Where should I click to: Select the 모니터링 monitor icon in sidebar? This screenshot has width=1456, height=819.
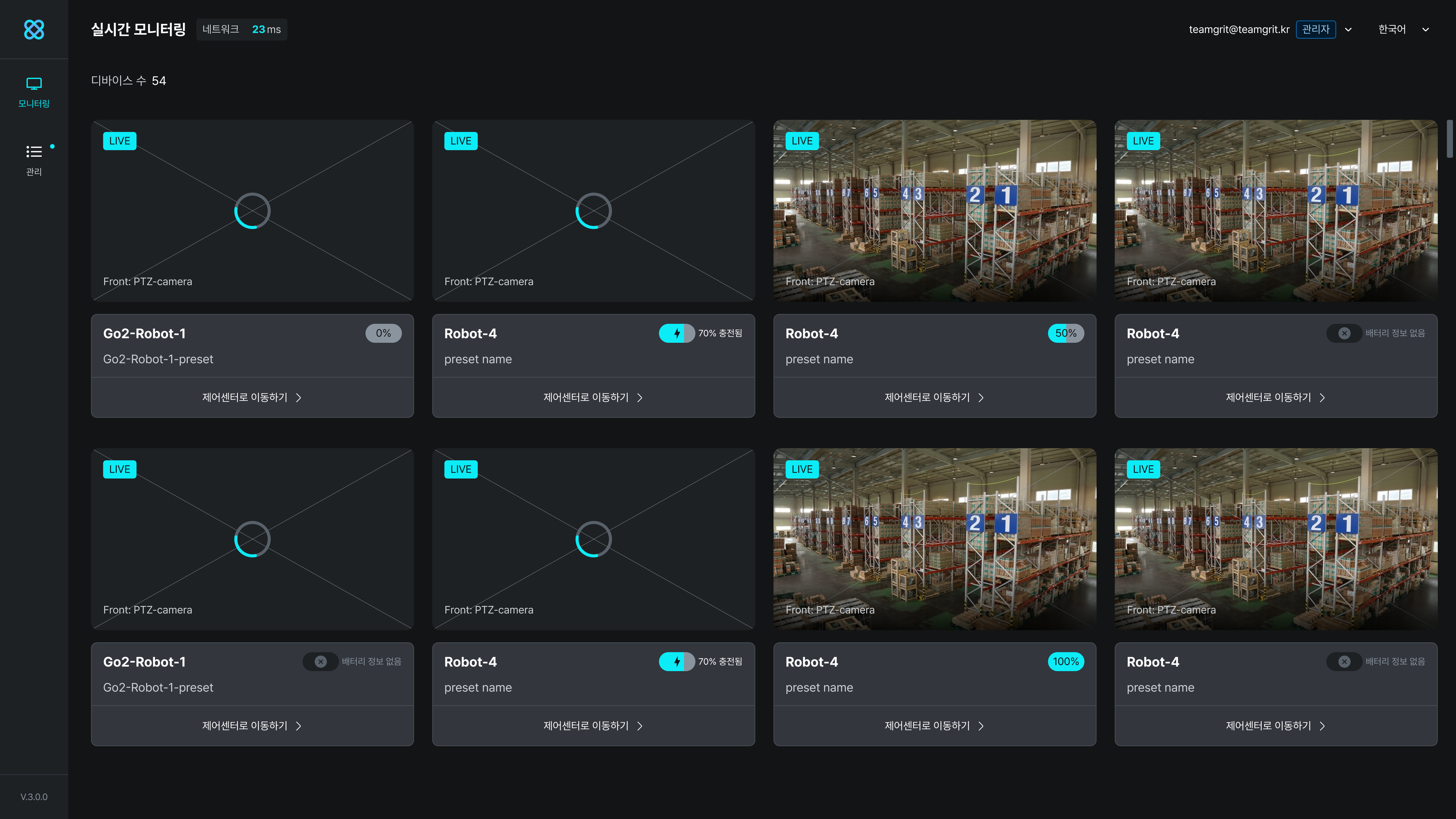pos(34,84)
